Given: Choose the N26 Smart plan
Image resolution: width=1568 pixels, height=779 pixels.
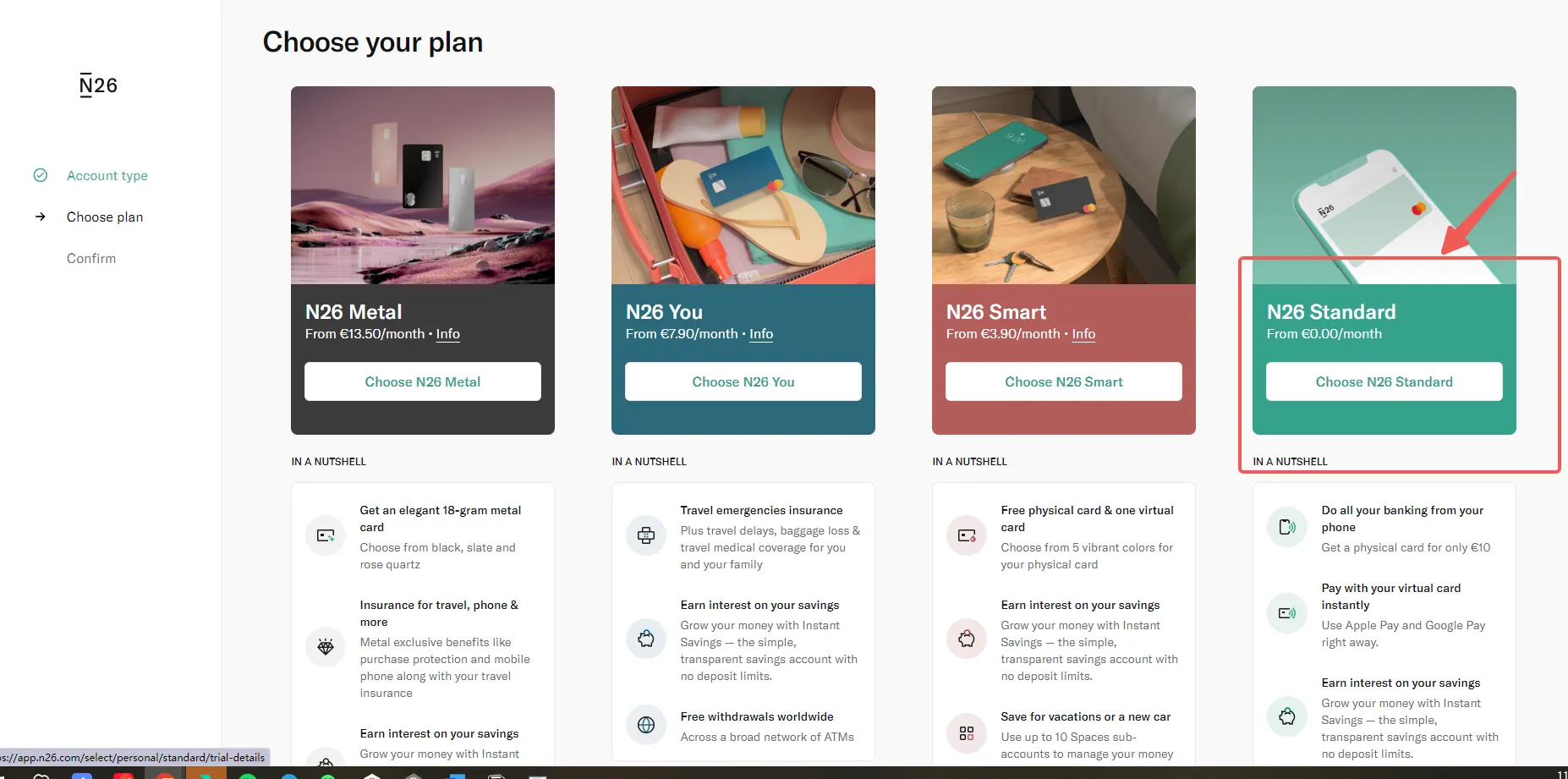Looking at the screenshot, I should (x=1064, y=381).
